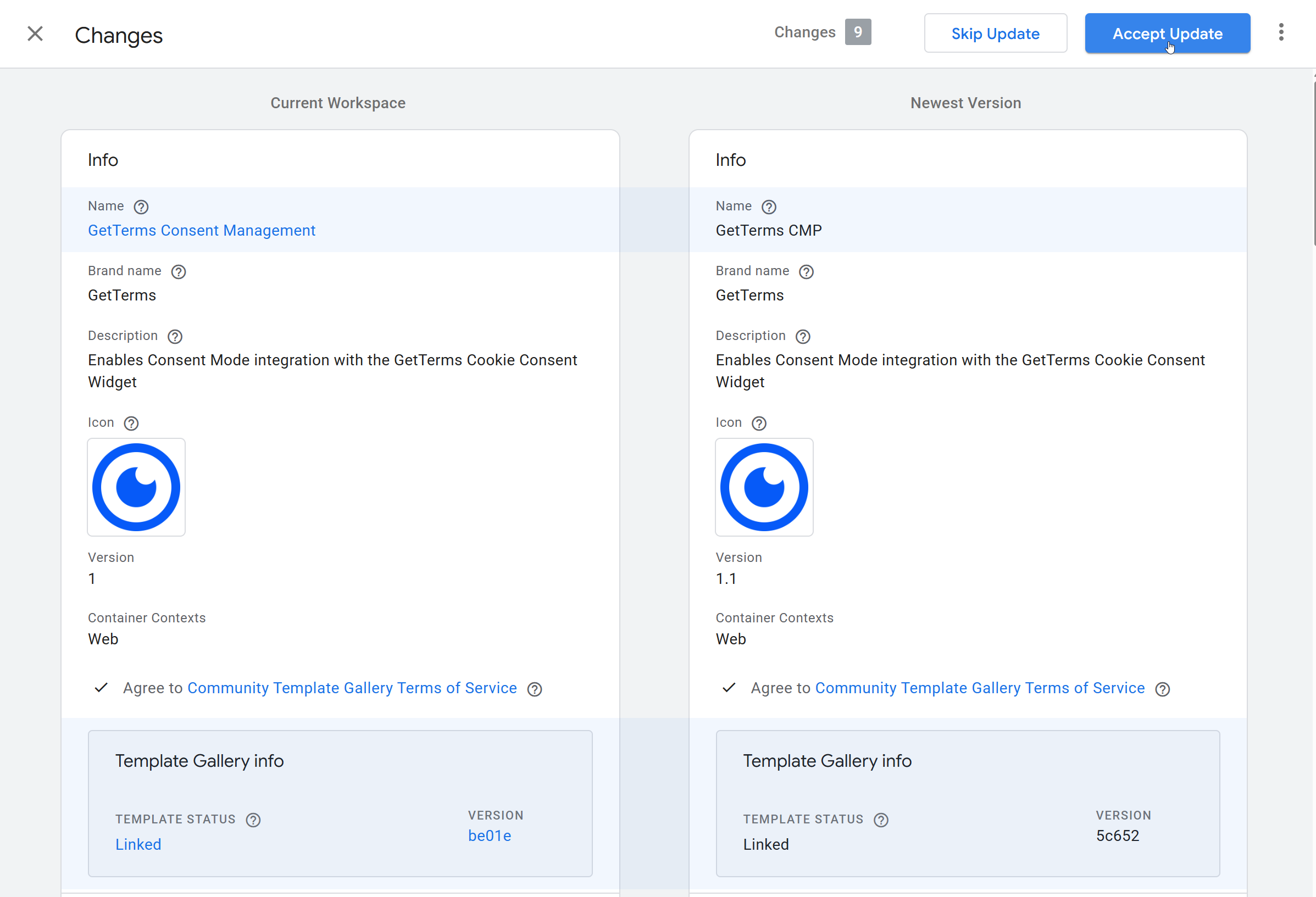The width and height of the screenshot is (1316, 897).
Task: Open the three-dot more options menu
Action: tap(1281, 32)
